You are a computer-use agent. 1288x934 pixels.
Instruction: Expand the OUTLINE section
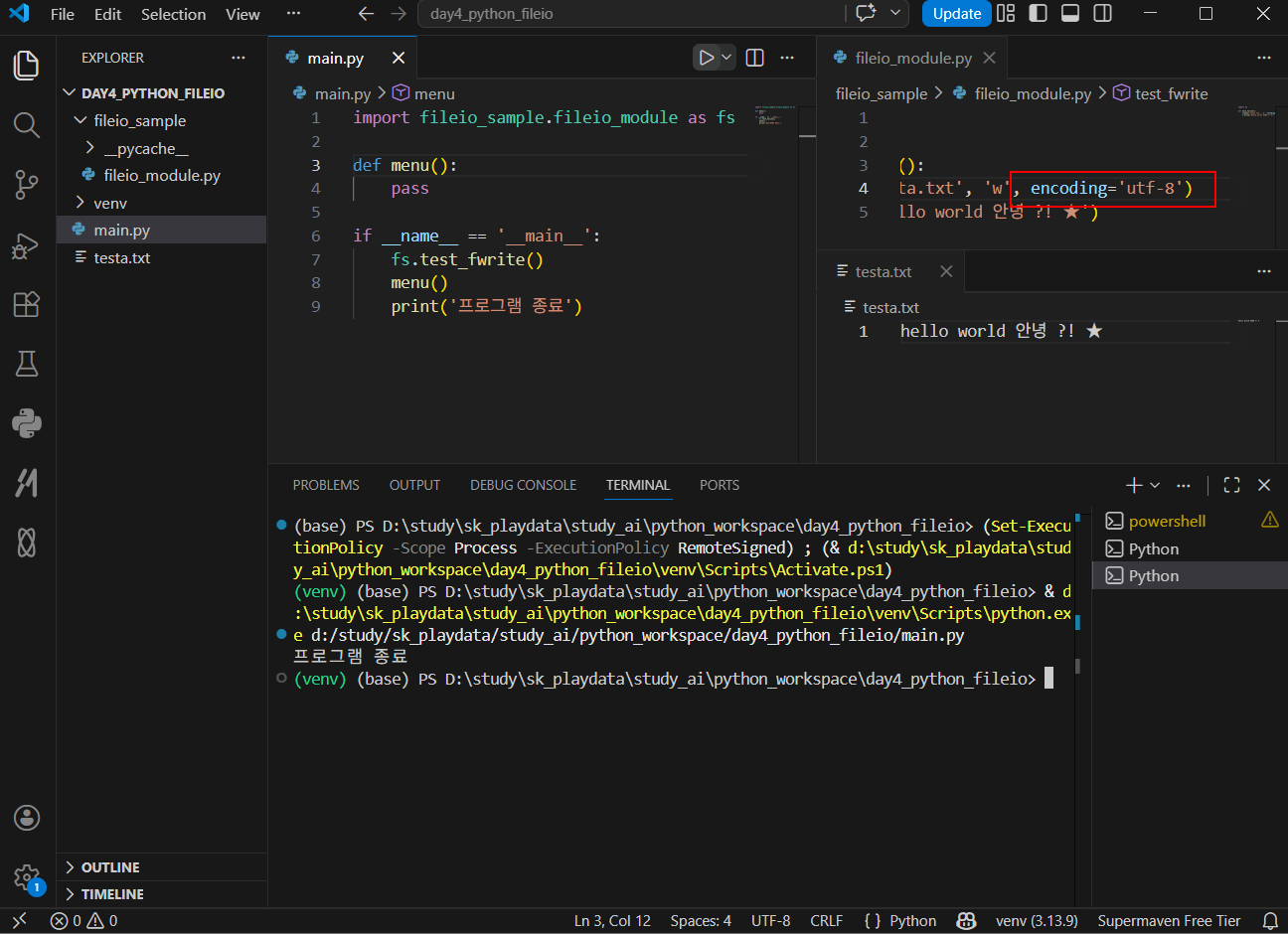162,867
